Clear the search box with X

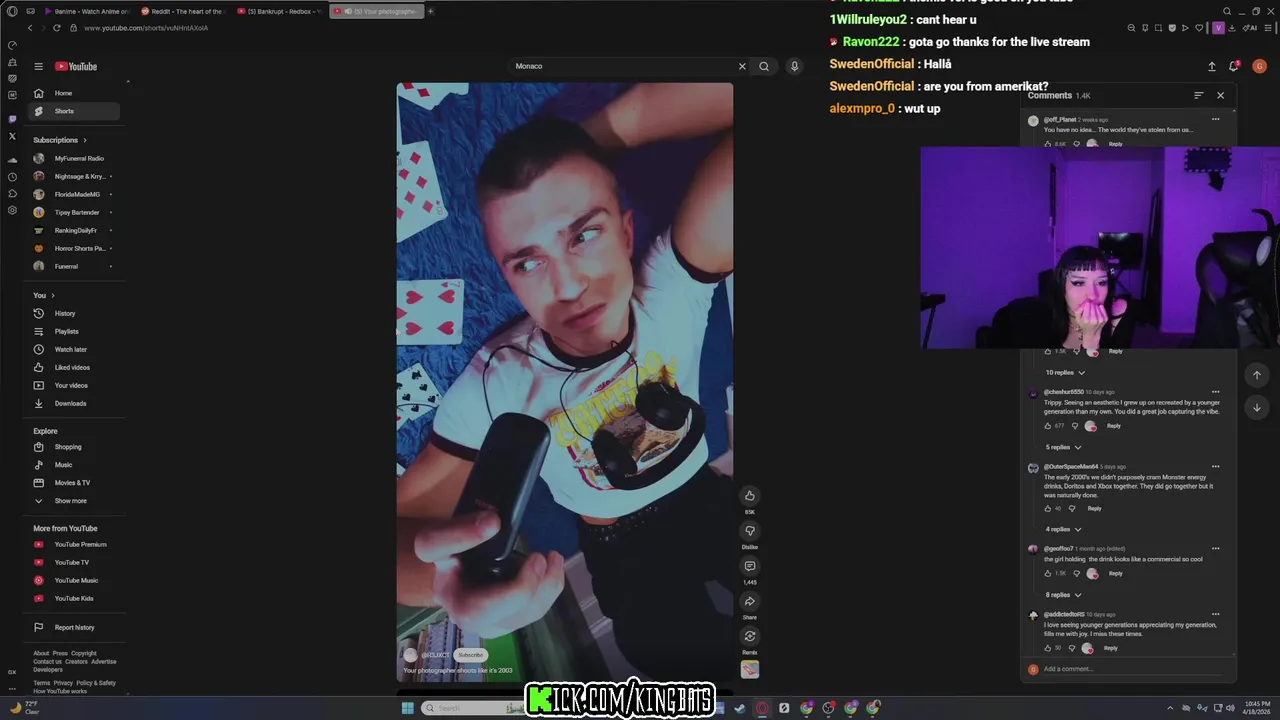[742, 66]
